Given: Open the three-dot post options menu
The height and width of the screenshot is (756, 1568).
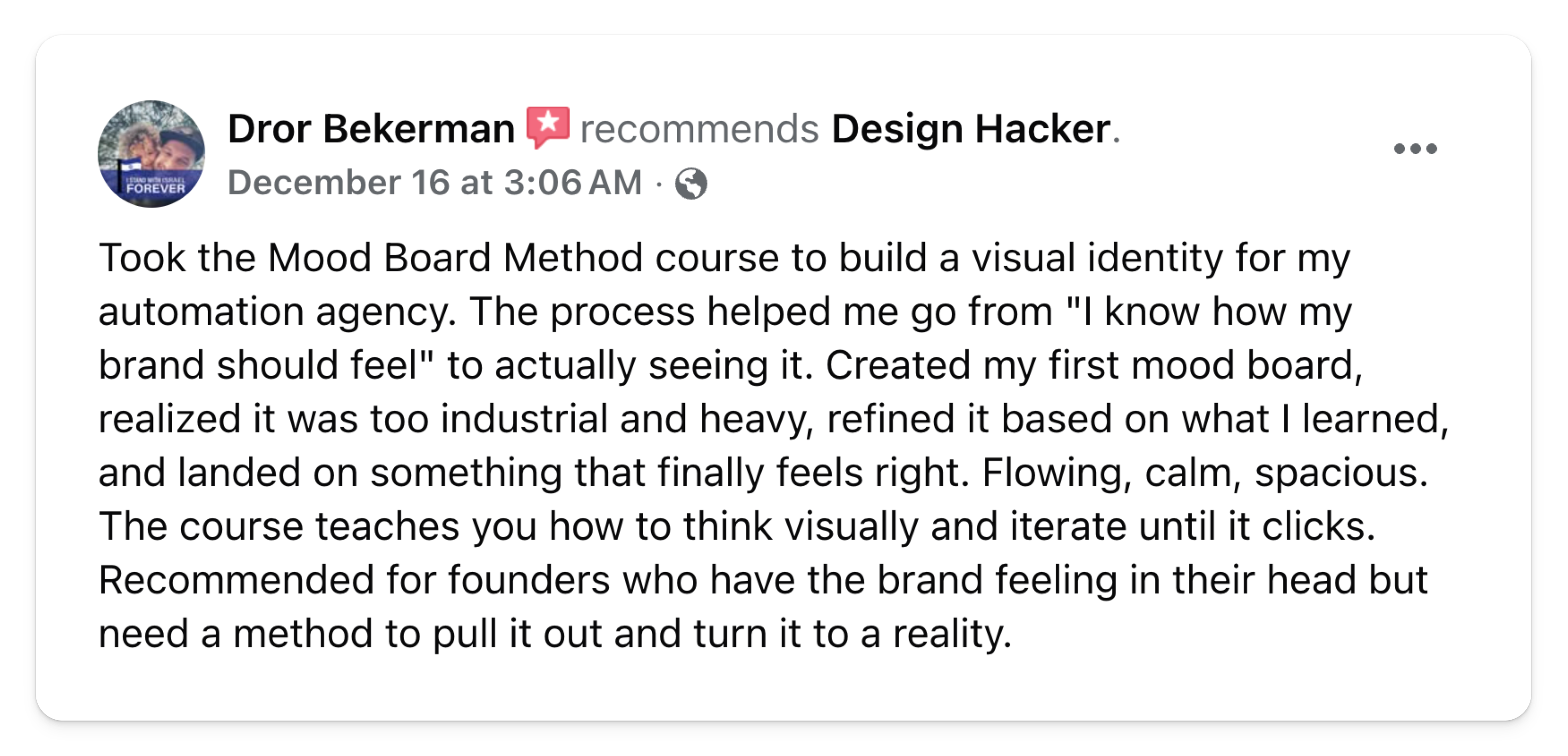Looking at the screenshot, I should coord(1415,148).
